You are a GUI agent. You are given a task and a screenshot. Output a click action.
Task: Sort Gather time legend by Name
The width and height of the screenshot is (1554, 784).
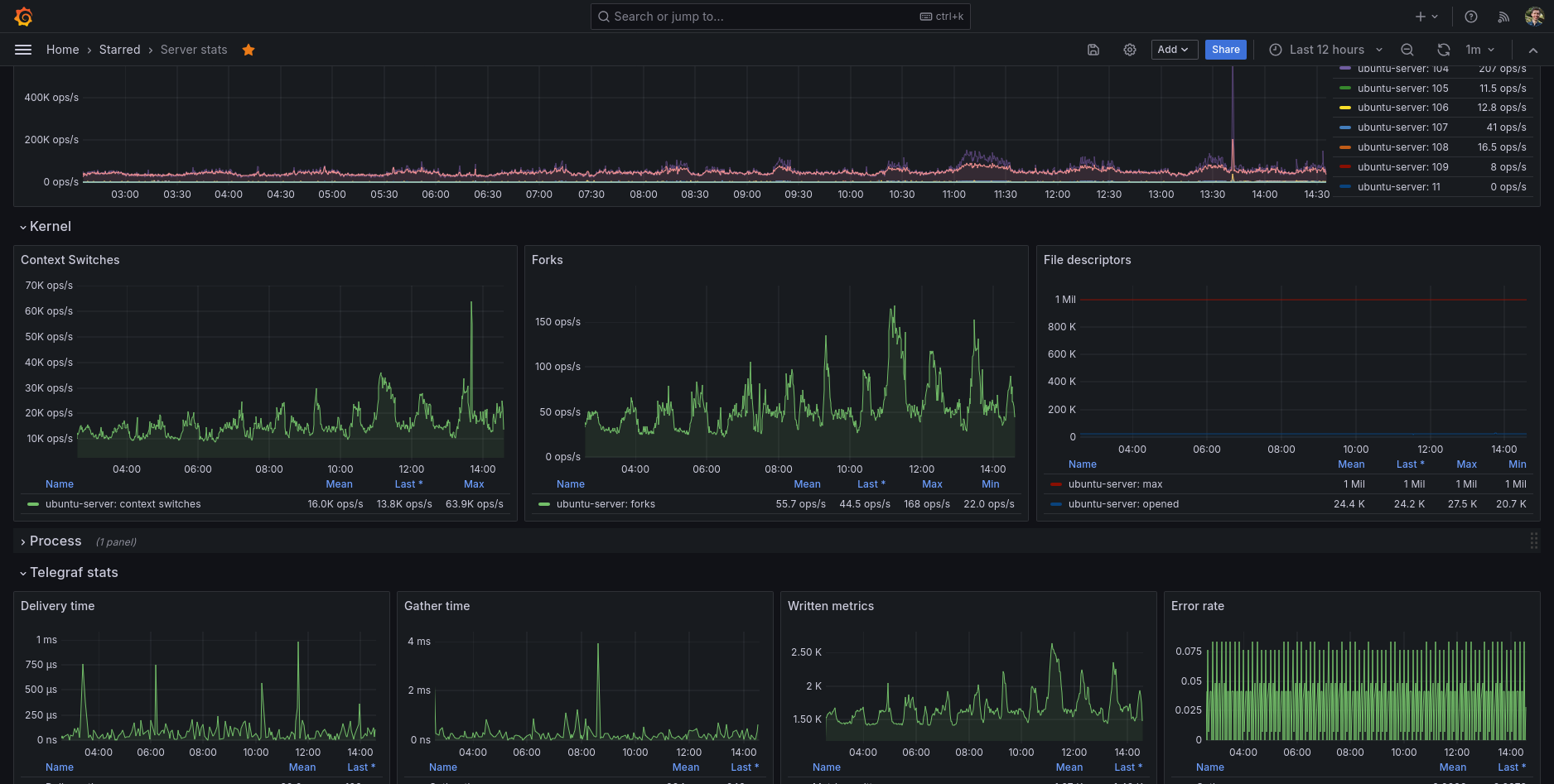tap(443, 767)
